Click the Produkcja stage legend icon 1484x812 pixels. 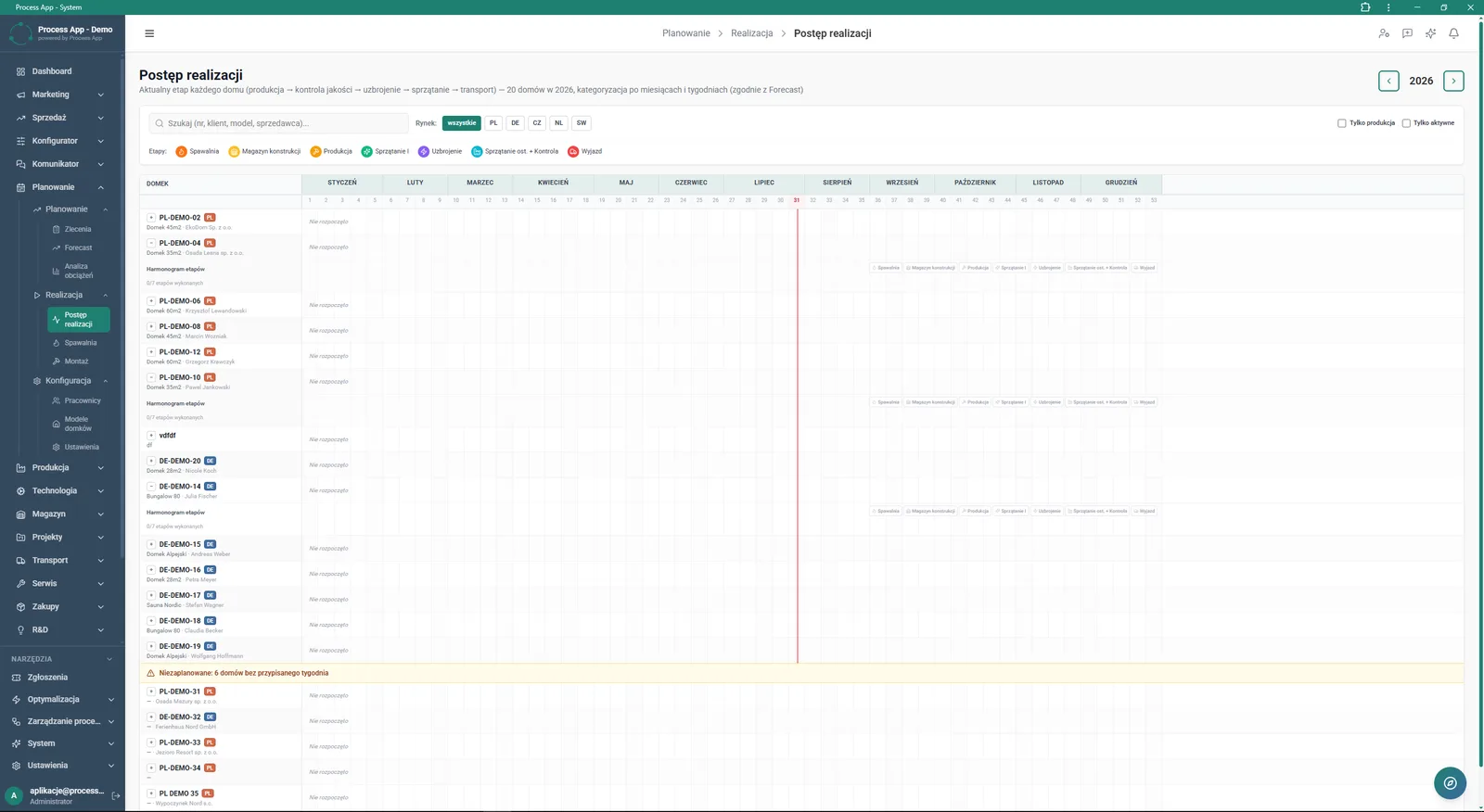point(315,151)
